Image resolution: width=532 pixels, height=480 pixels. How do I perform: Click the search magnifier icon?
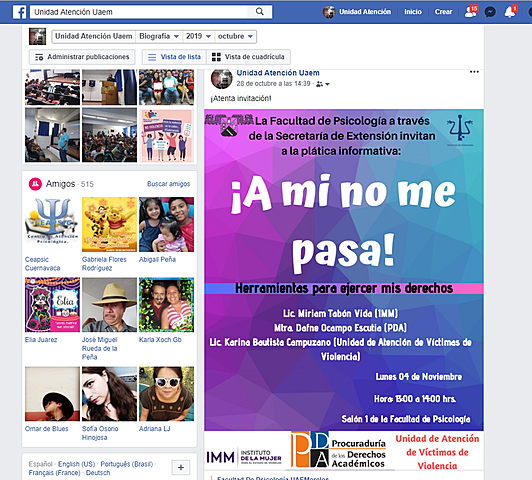260,12
